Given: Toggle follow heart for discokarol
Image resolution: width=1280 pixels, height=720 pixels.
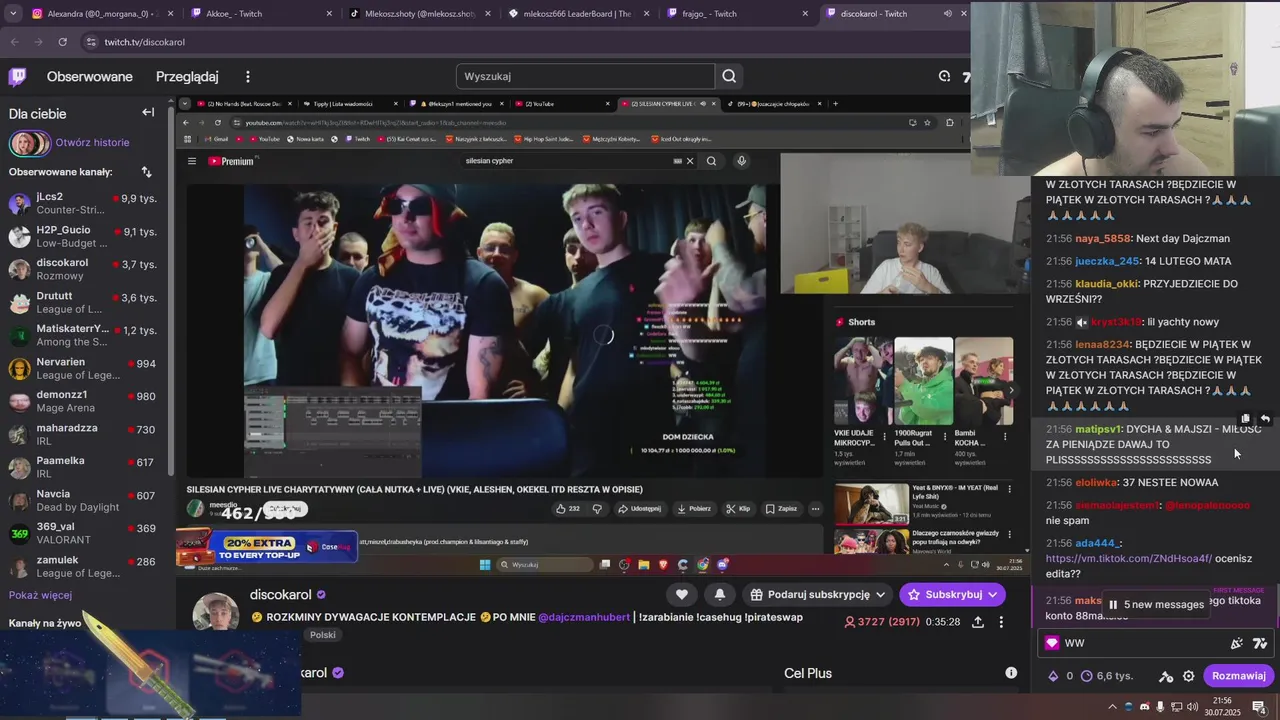Looking at the screenshot, I should (x=681, y=594).
